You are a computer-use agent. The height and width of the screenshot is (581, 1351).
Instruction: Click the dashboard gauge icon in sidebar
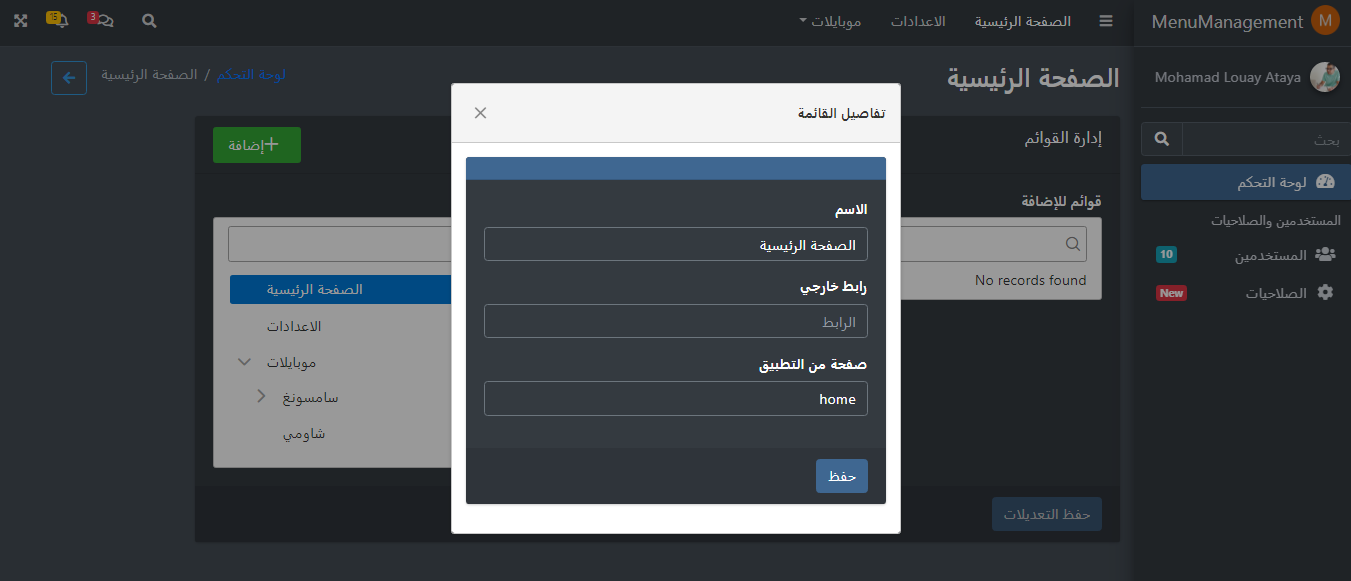point(1325,182)
